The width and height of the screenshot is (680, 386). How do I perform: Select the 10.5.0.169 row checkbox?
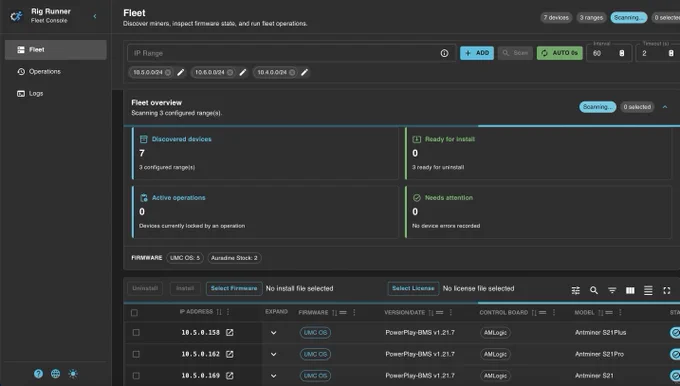point(136,376)
